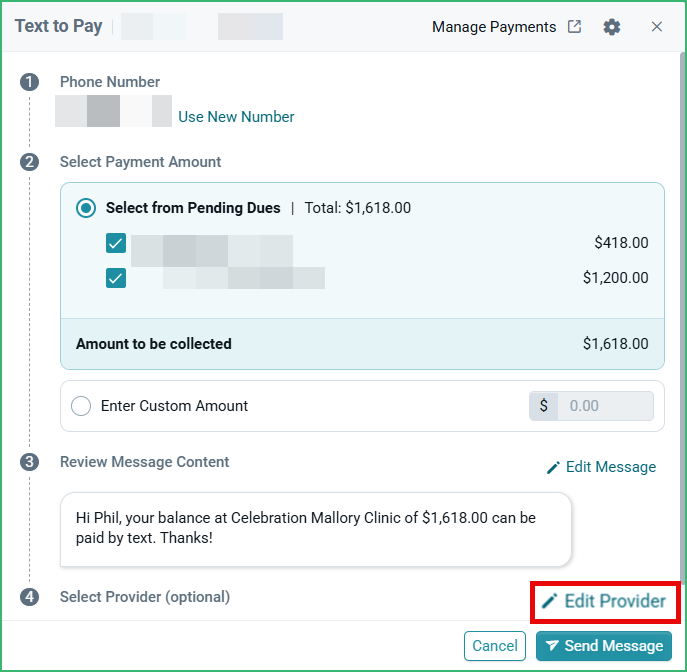Click the custom amount dollar input field

pyautogui.click(x=605, y=406)
